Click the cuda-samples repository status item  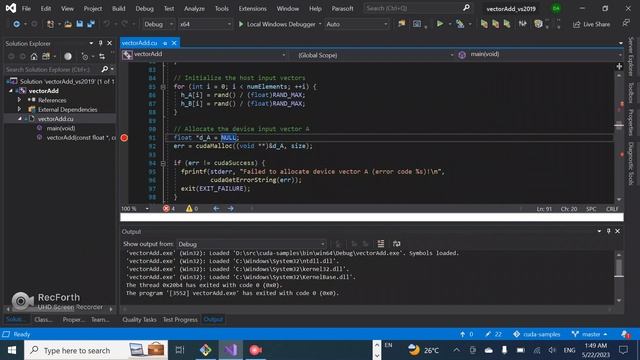(536, 334)
